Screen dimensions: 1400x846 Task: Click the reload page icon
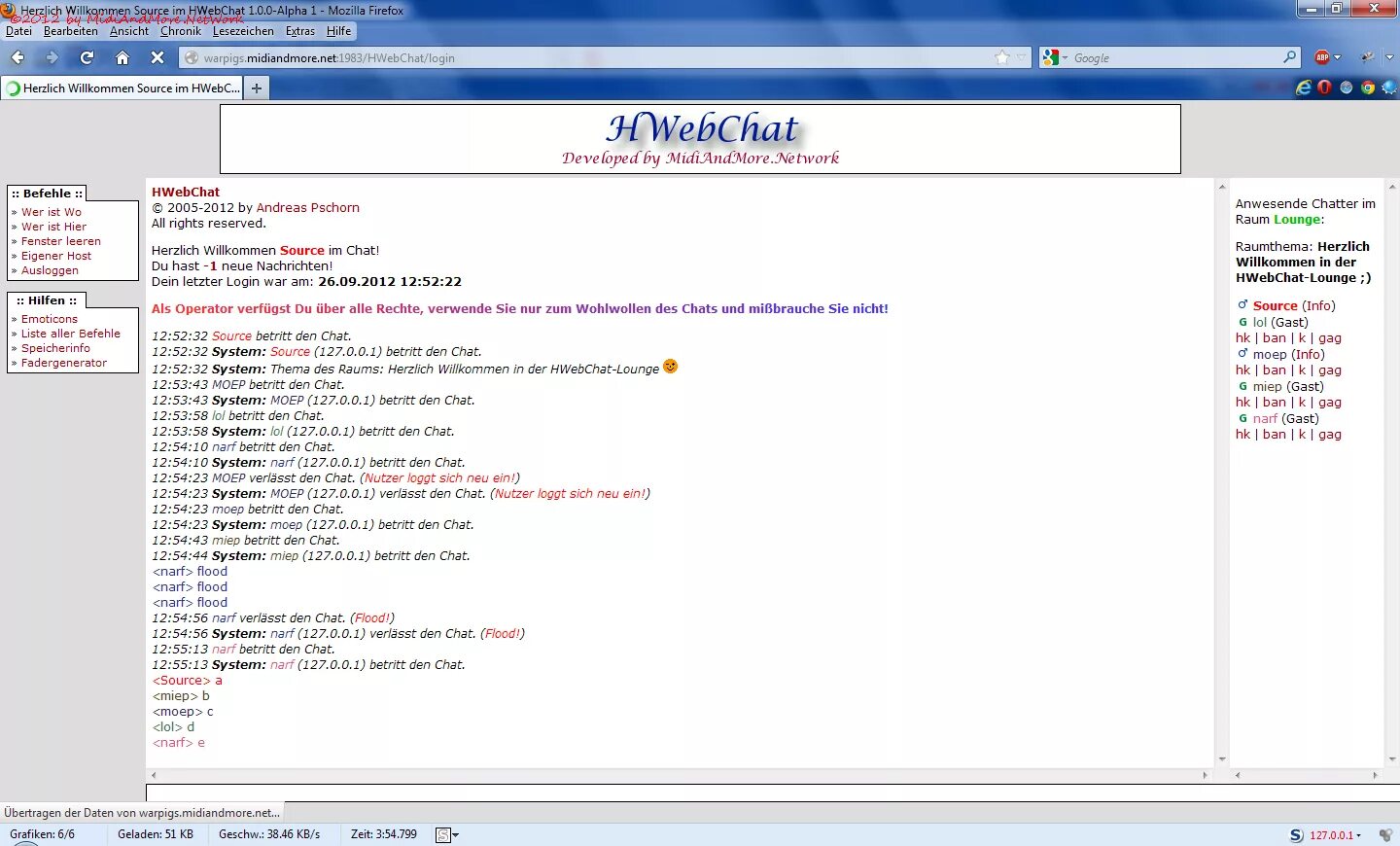pyautogui.click(x=87, y=57)
